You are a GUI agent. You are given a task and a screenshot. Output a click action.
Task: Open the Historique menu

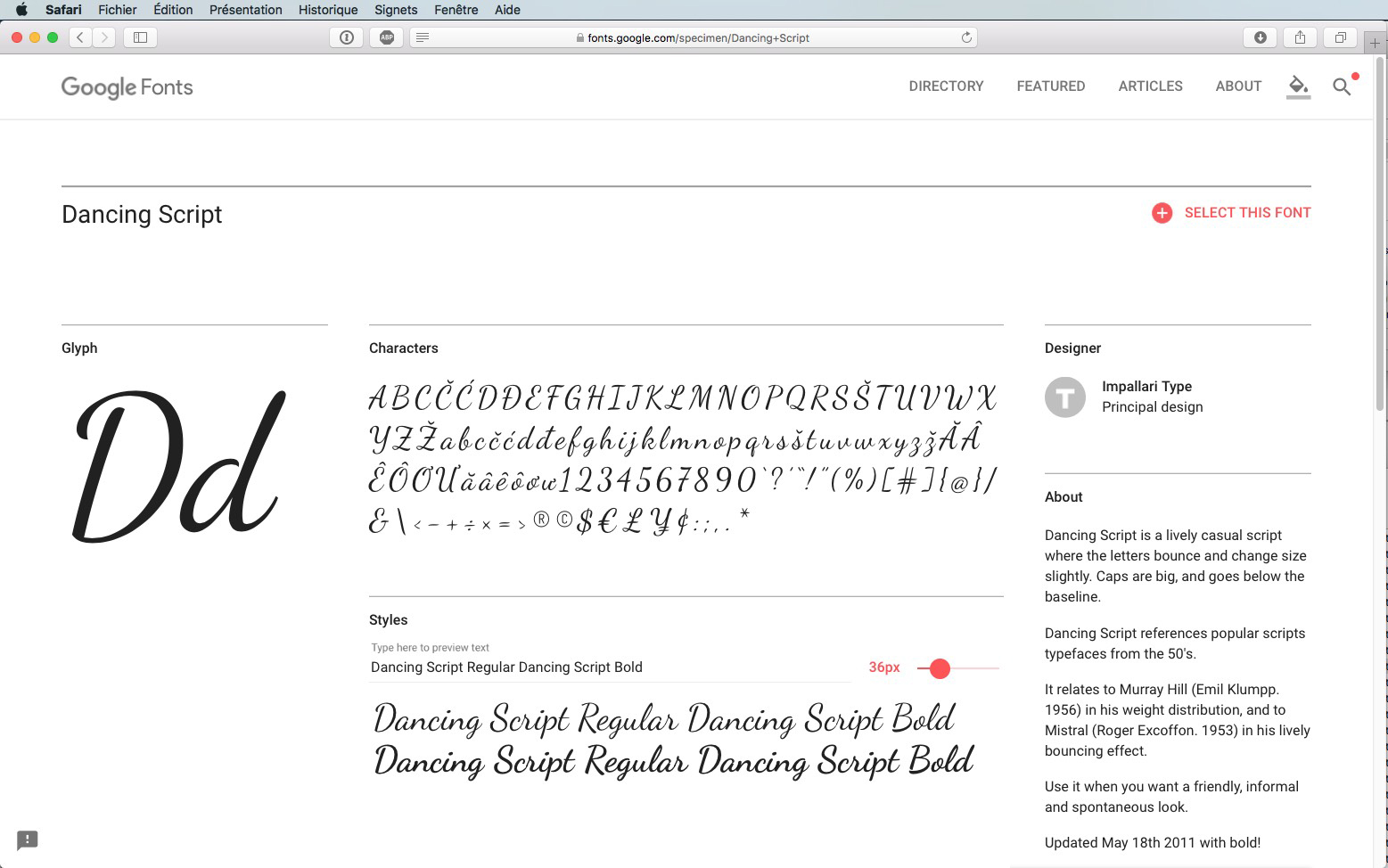click(328, 10)
